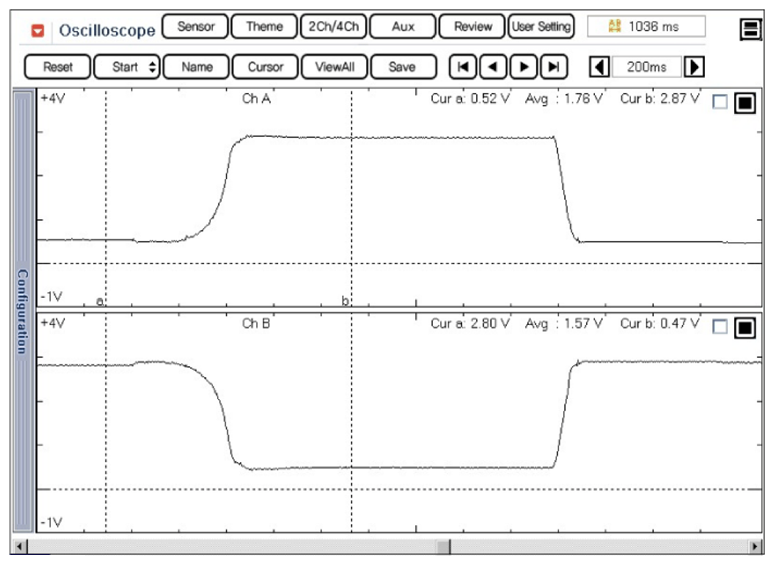
Task: Click the Ch A black square icon
Action: coord(744,103)
